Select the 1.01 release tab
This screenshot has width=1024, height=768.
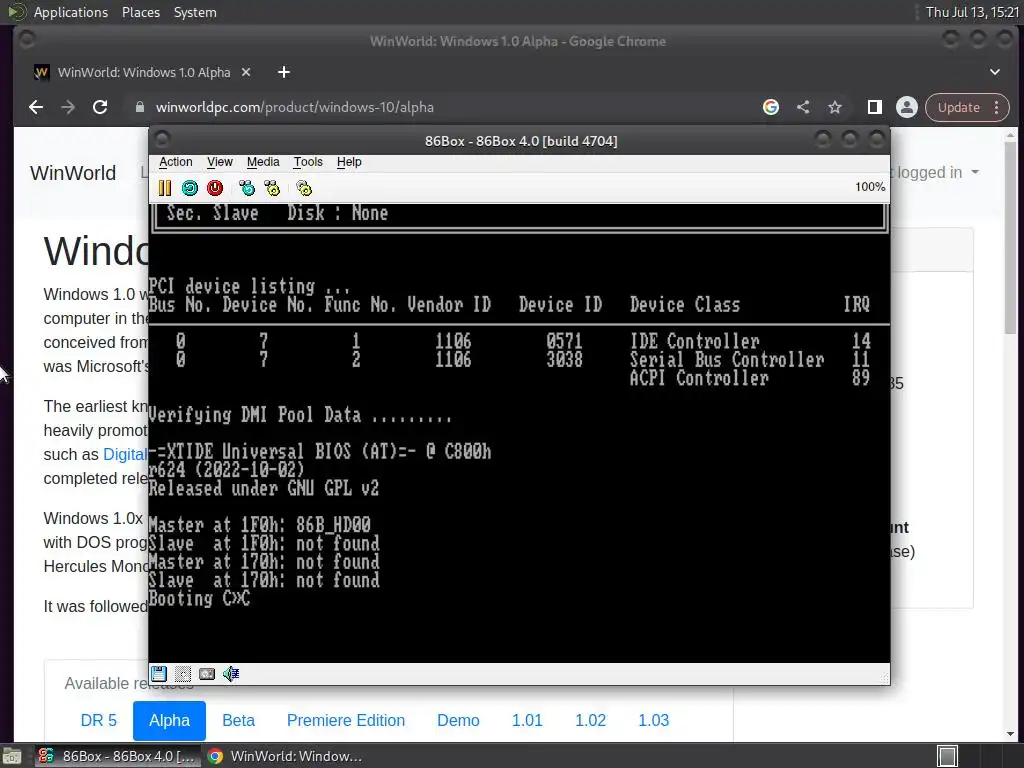(x=527, y=720)
